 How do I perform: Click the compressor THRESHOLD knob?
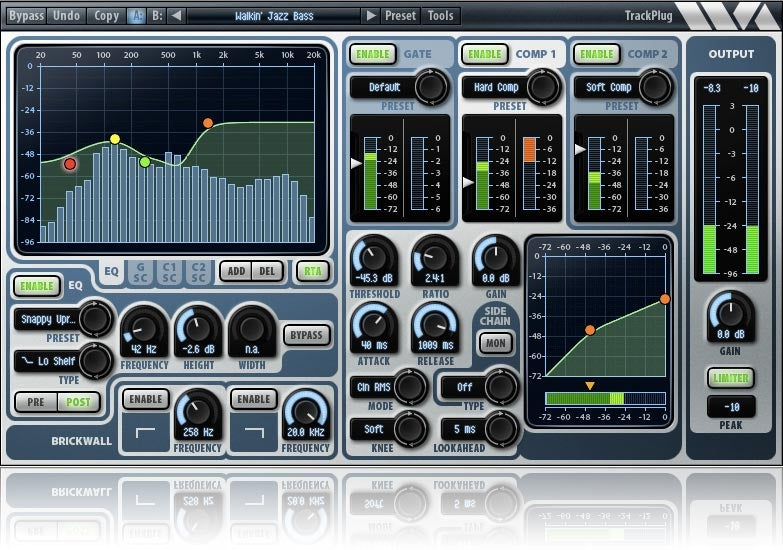click(374, 258)
